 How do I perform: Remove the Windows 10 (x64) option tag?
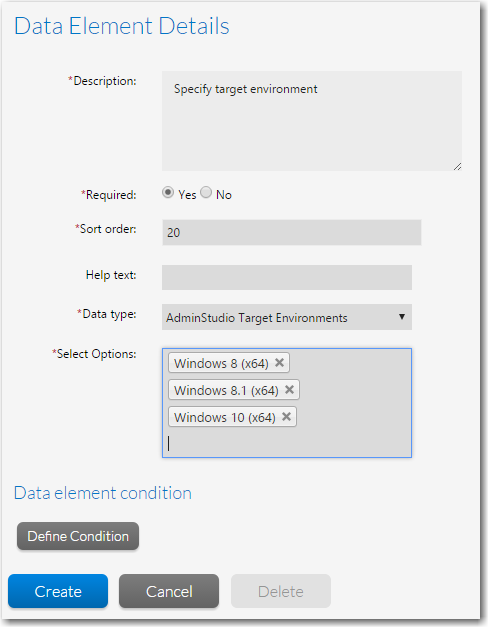[286, 417]
